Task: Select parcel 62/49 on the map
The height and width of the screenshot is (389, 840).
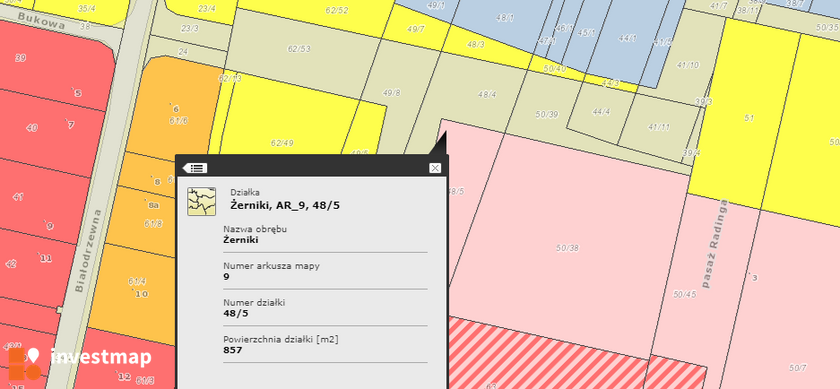Action: click(282, 143)
